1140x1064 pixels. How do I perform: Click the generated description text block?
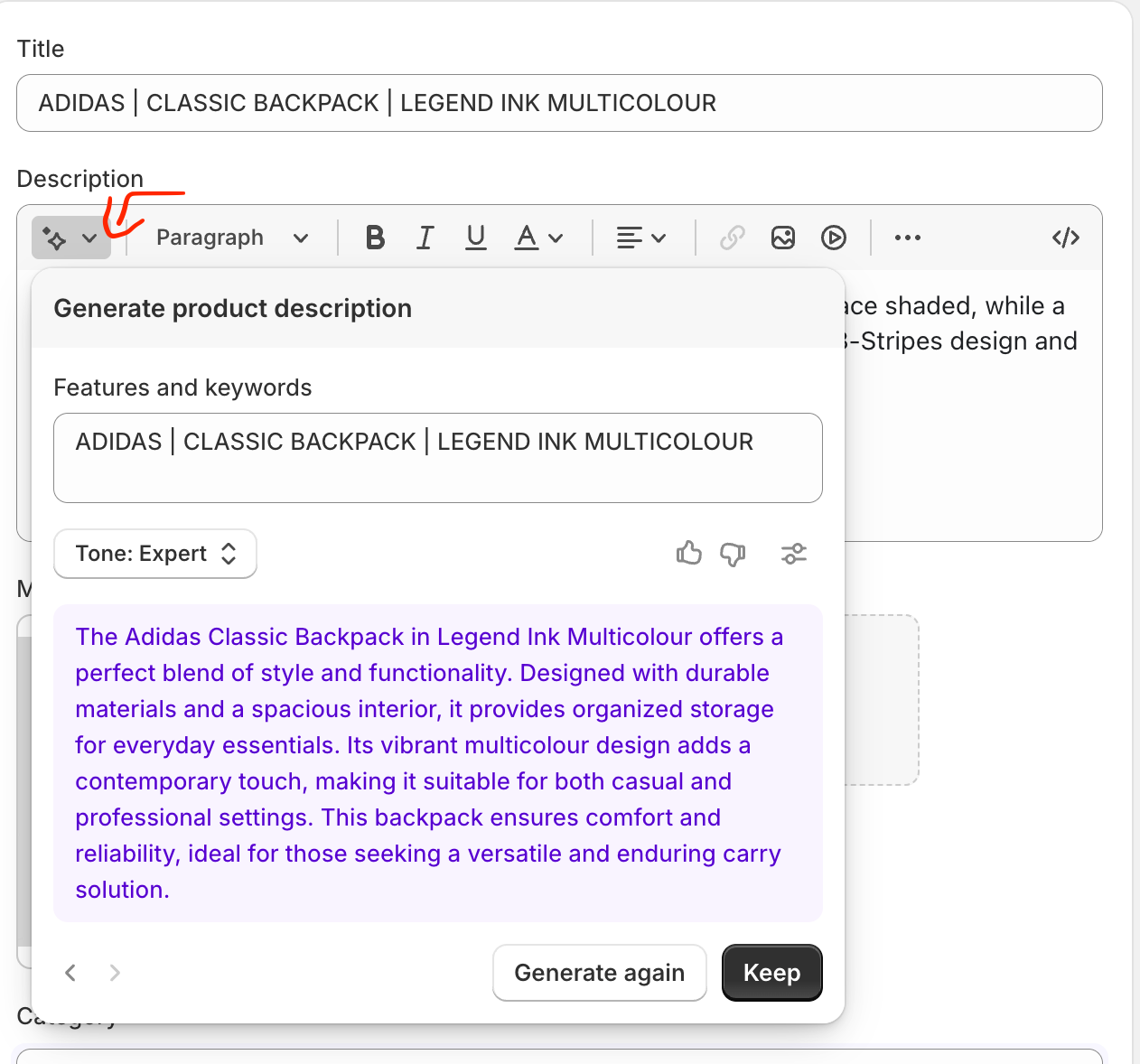pos(438,763)
